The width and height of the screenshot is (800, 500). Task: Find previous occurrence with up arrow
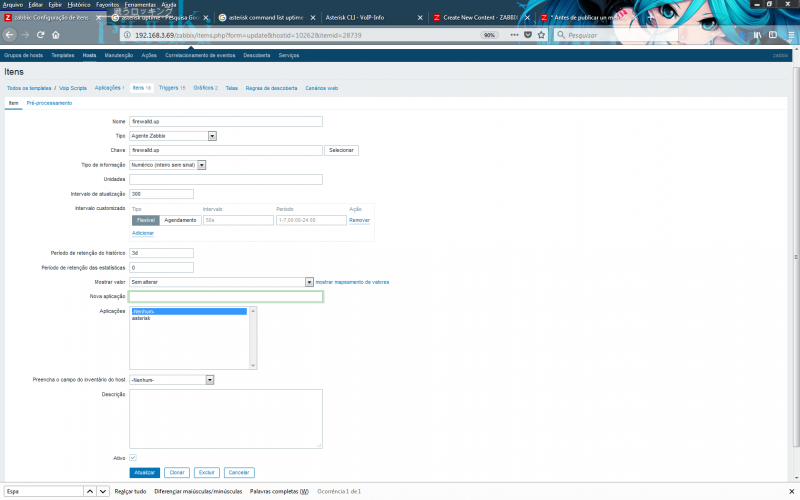90,491
